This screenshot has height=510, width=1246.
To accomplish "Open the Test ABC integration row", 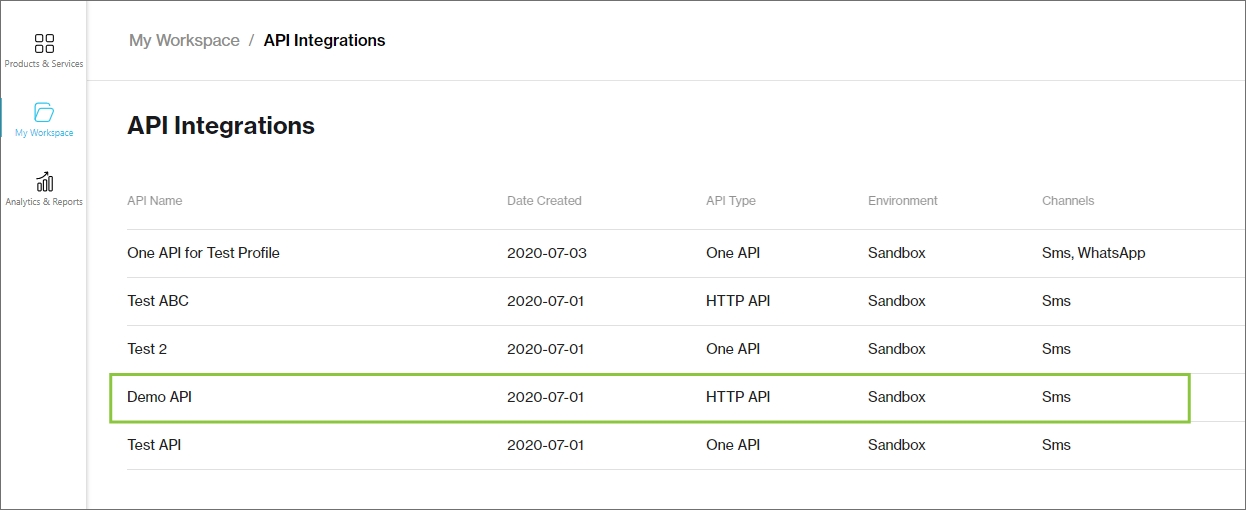I will 158,301.
